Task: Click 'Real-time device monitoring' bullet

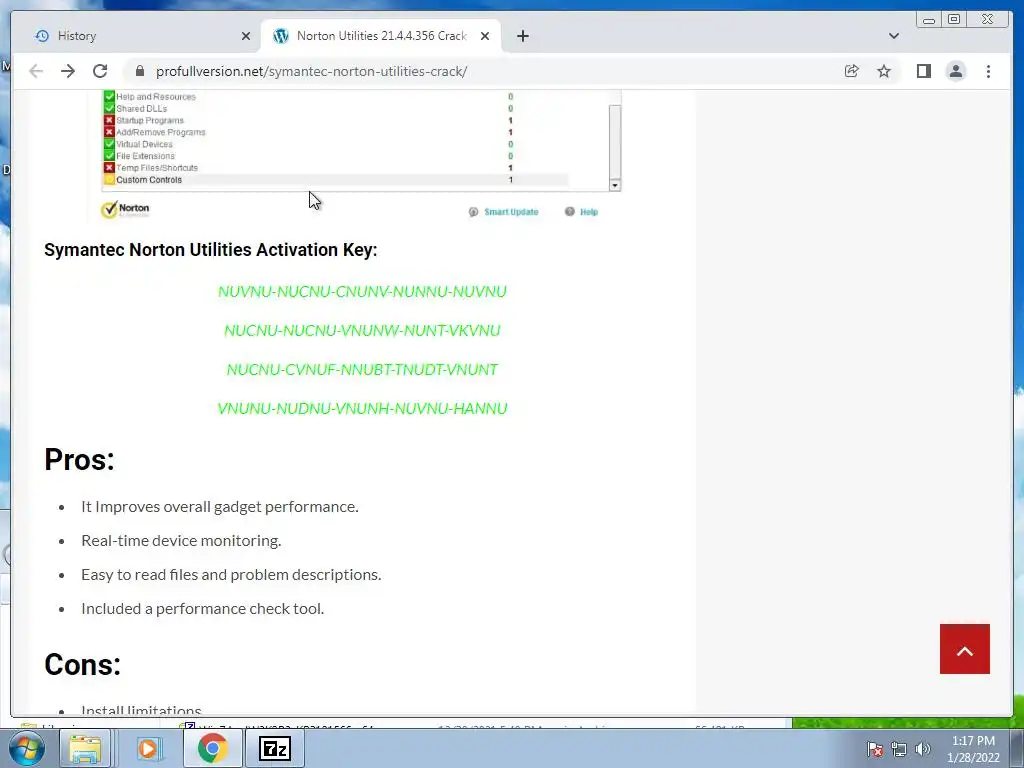Action: click(x=181, y=541)
